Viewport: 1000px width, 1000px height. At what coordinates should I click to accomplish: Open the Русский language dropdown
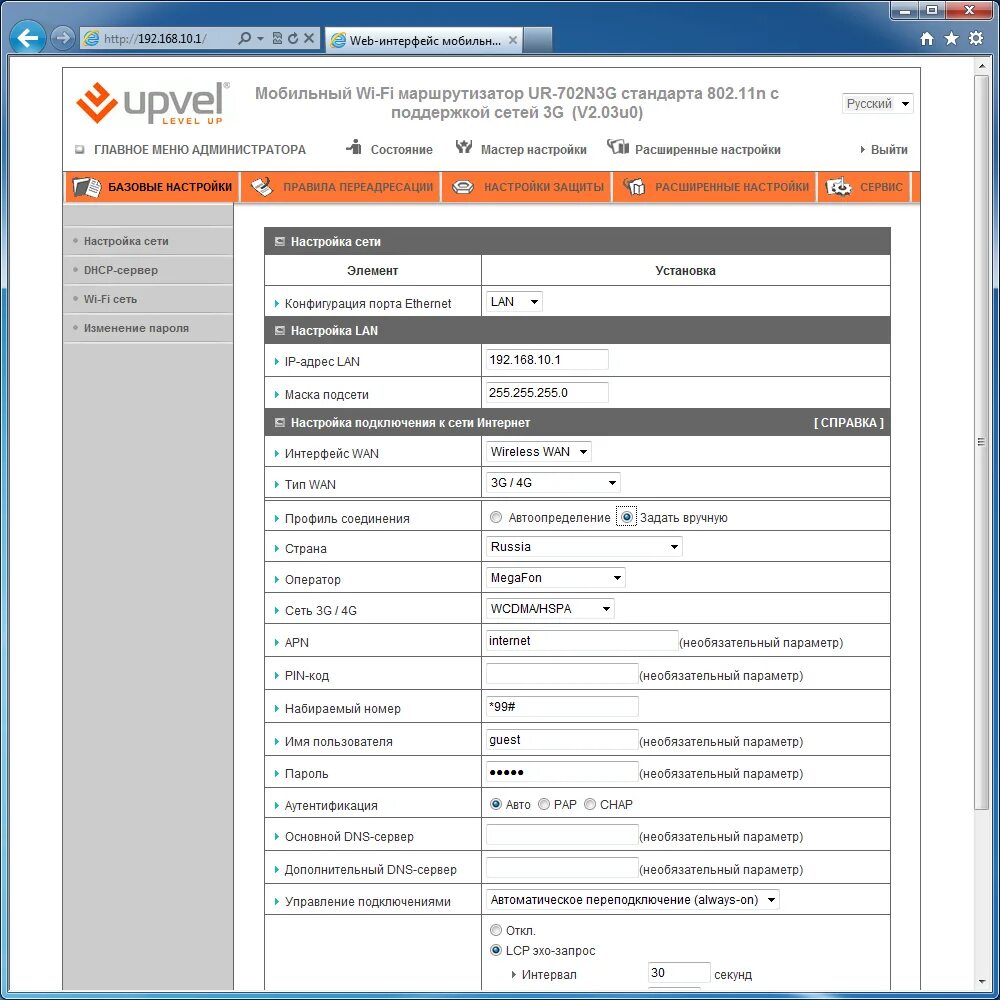pos(878,103)
